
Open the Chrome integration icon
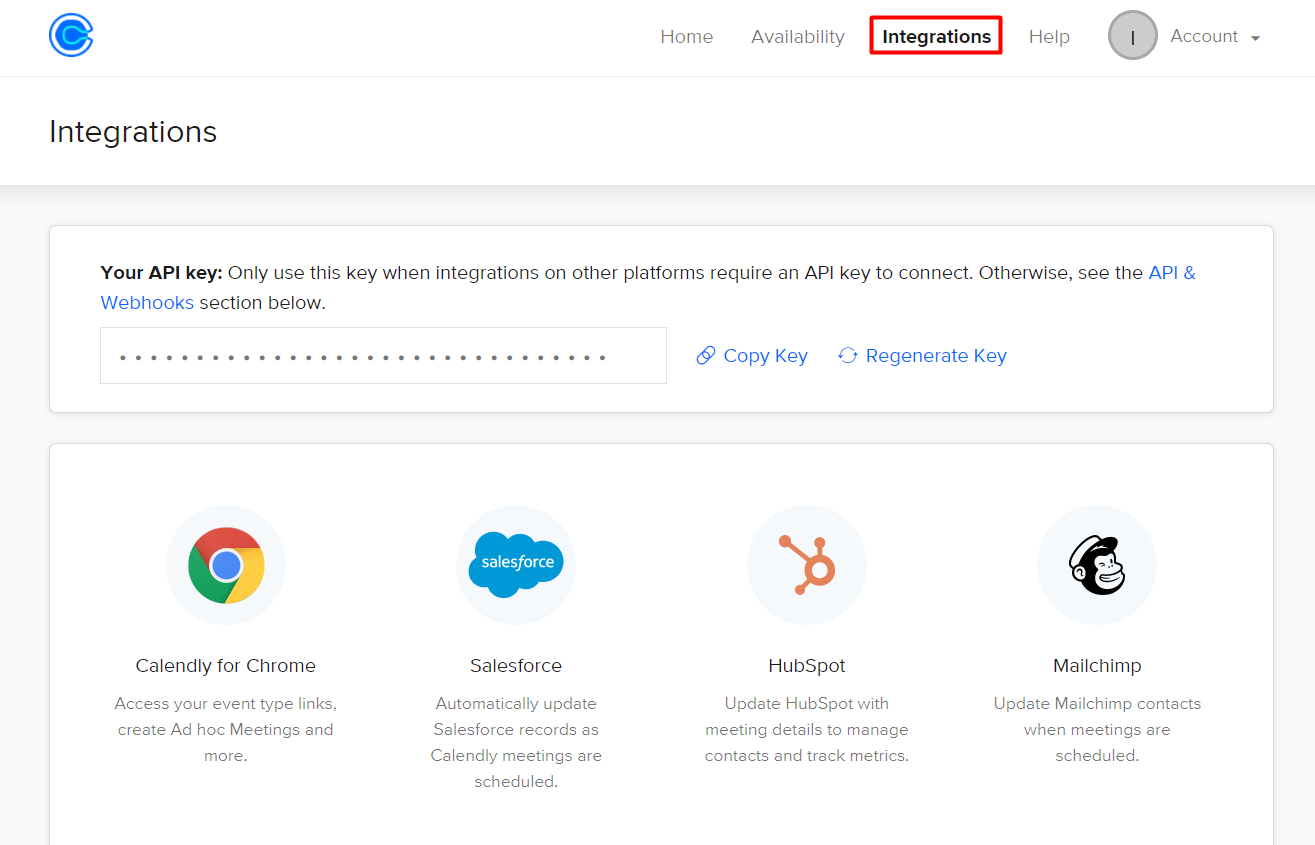(226, 565)
